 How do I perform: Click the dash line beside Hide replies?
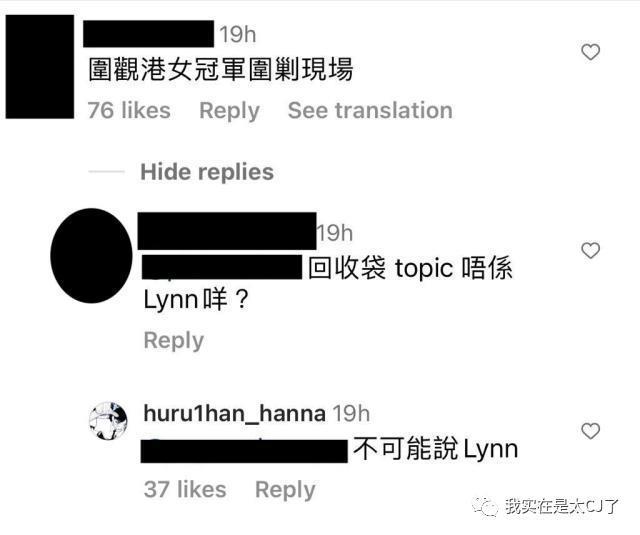[x=107, y=172]
